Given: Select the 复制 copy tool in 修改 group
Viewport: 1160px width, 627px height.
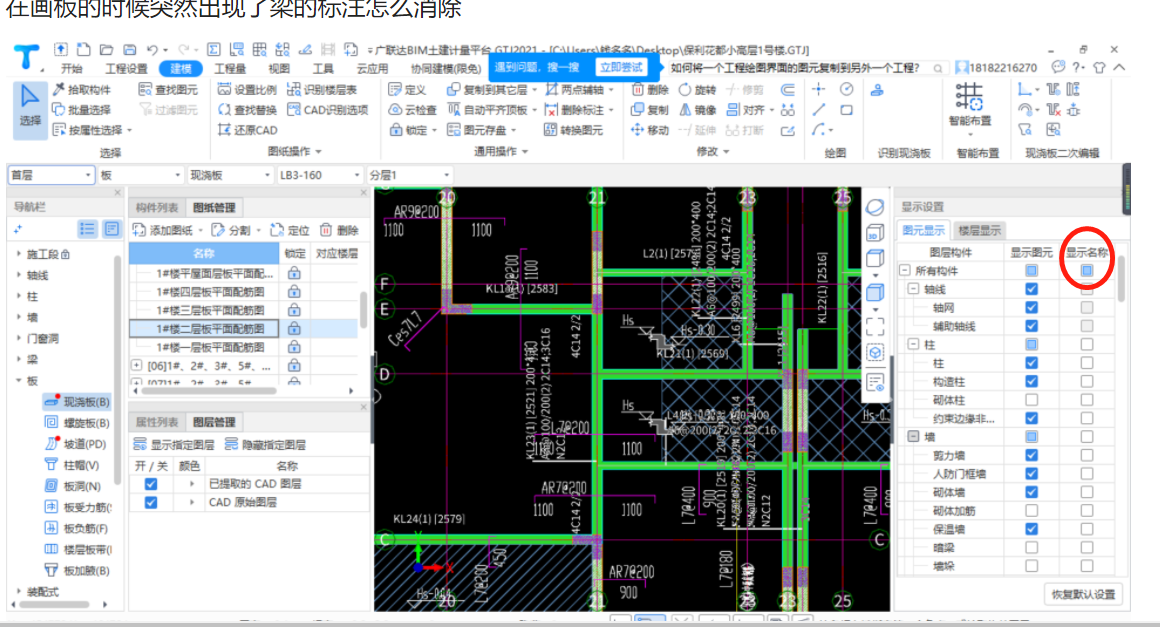Looking at the screenshot, I should (650, 109).
